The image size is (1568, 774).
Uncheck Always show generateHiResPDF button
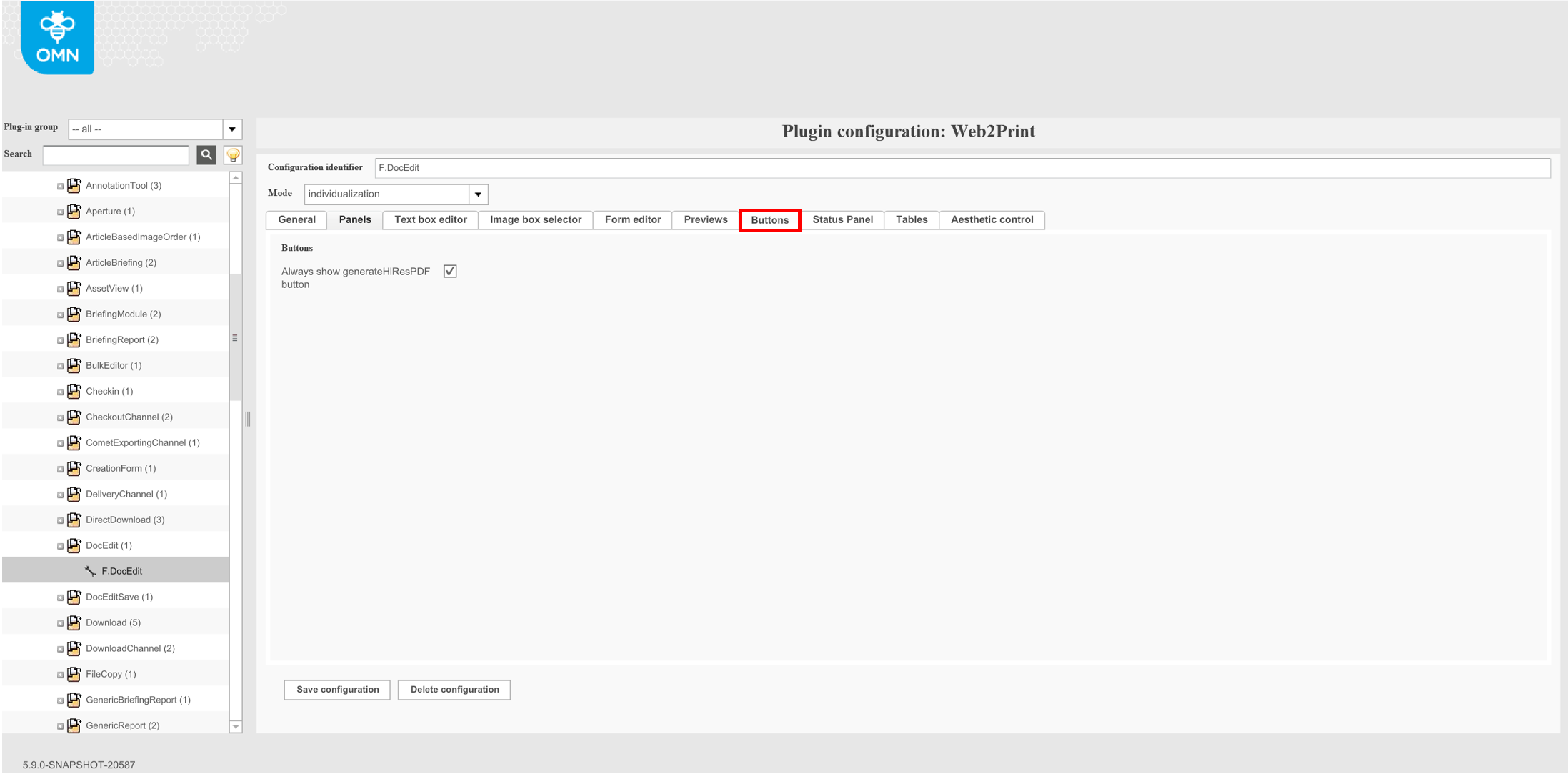tap(450, 271)
